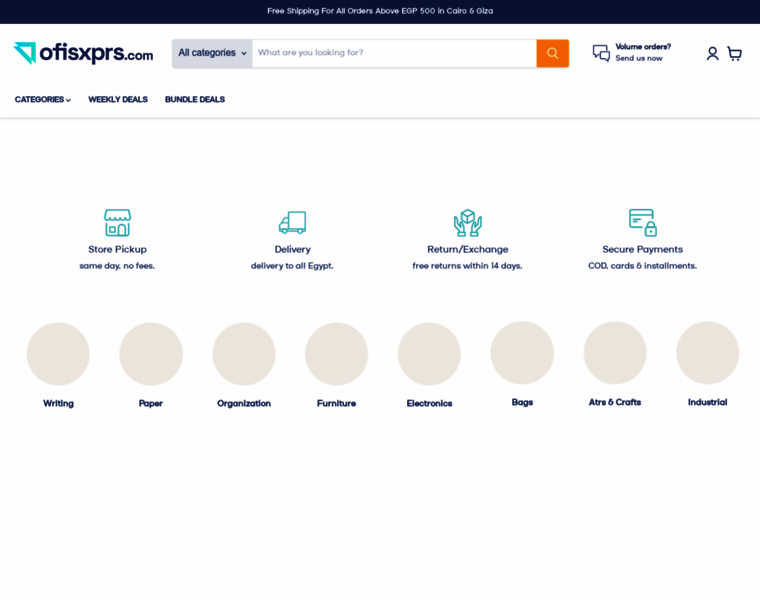Click the 'Secure Payments' heading
The height and width of the screenshot is (600, 760).
click(643, 249)
